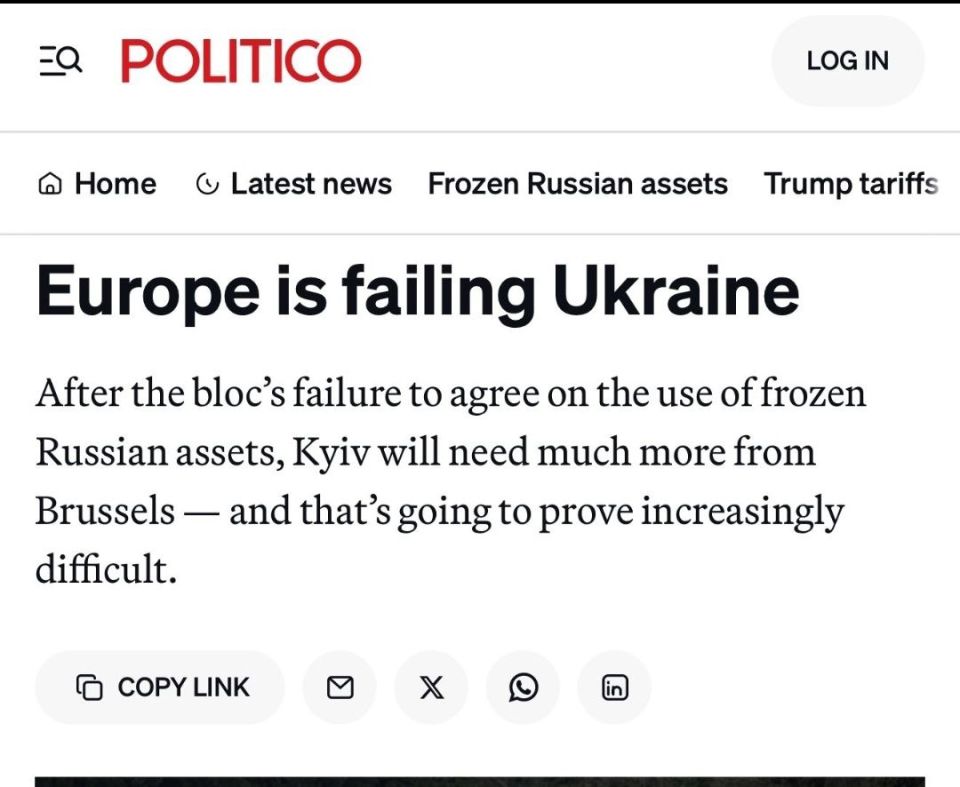
Task: Click the article's lead image at the bottom
Action: [x=480, y=780]
